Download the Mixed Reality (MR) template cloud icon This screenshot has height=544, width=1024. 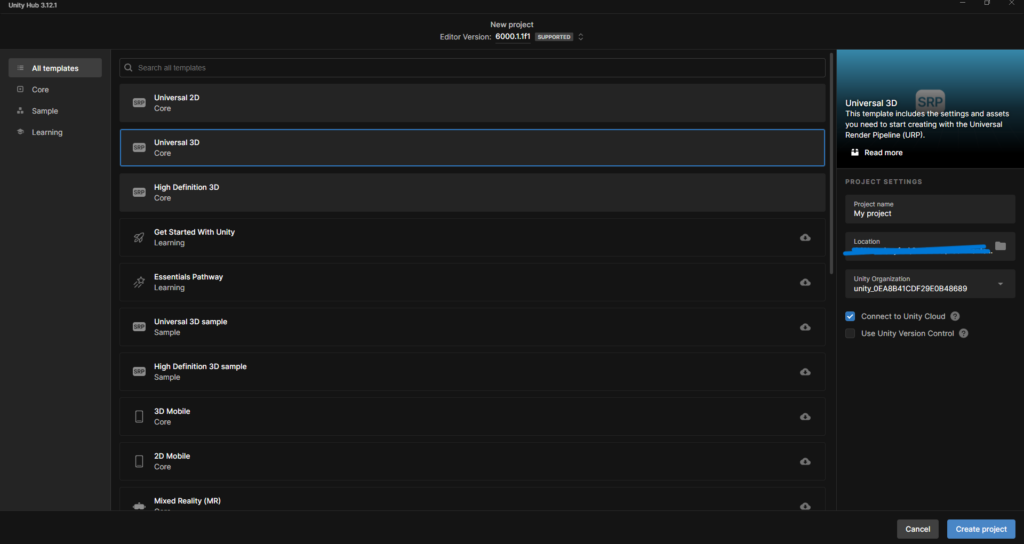point(805,506)
